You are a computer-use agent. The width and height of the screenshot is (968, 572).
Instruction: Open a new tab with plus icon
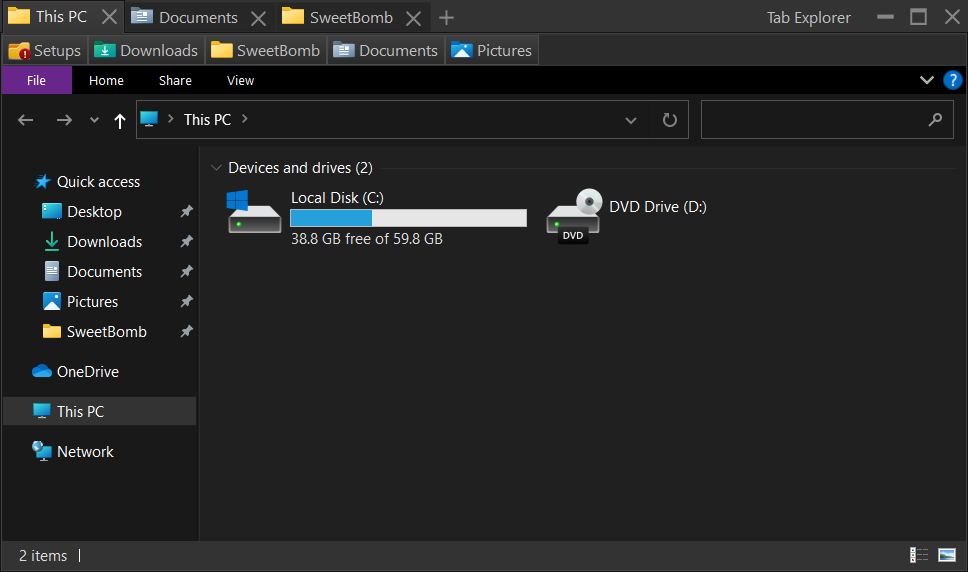coord(446,17)
